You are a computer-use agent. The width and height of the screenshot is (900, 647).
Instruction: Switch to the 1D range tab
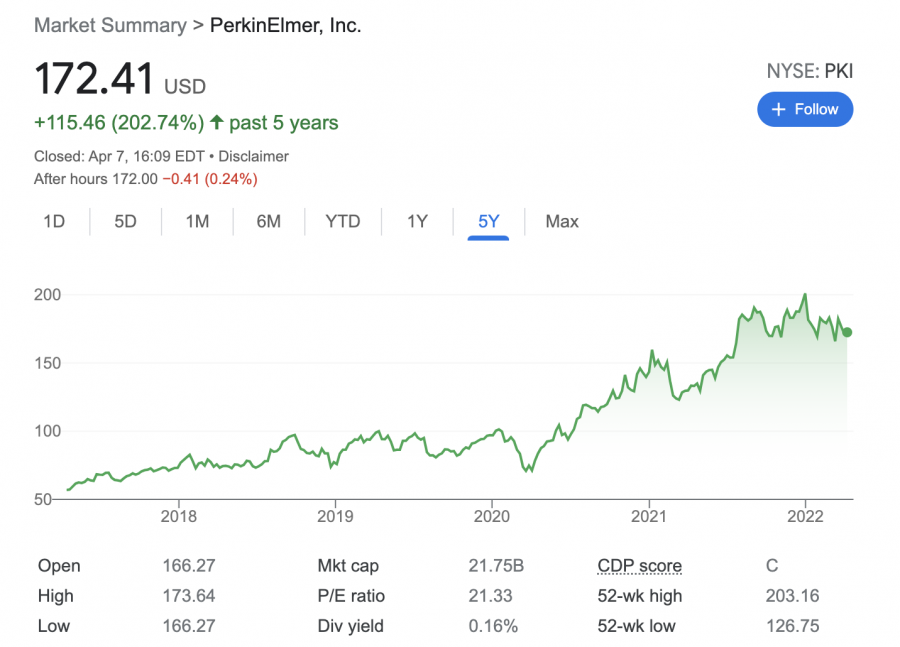[54, 221]
